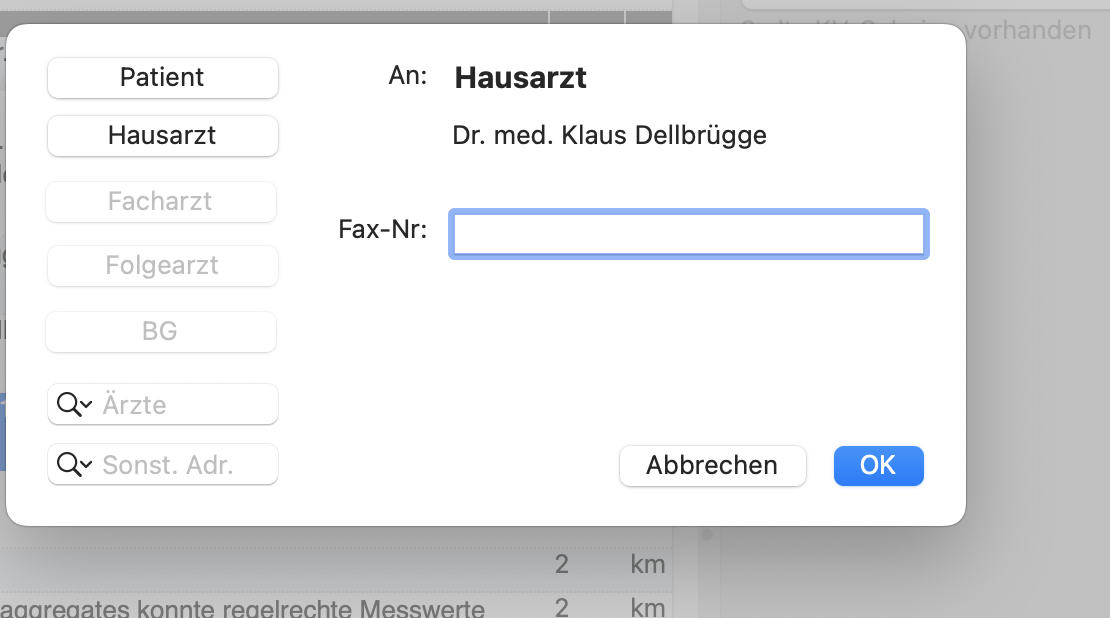Click the An: label
Screen dimensions: 1110x618
[408, 75]
